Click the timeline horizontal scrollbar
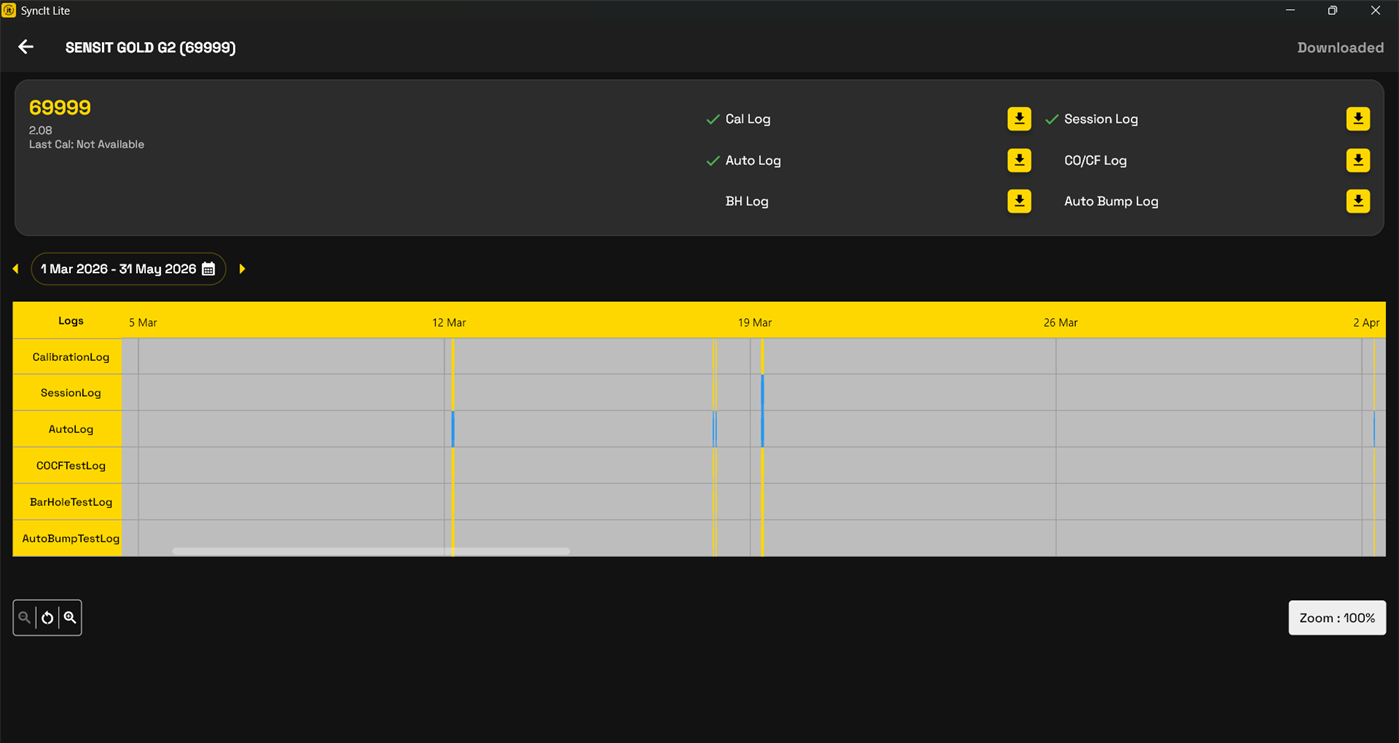 (x=371, y=551)
